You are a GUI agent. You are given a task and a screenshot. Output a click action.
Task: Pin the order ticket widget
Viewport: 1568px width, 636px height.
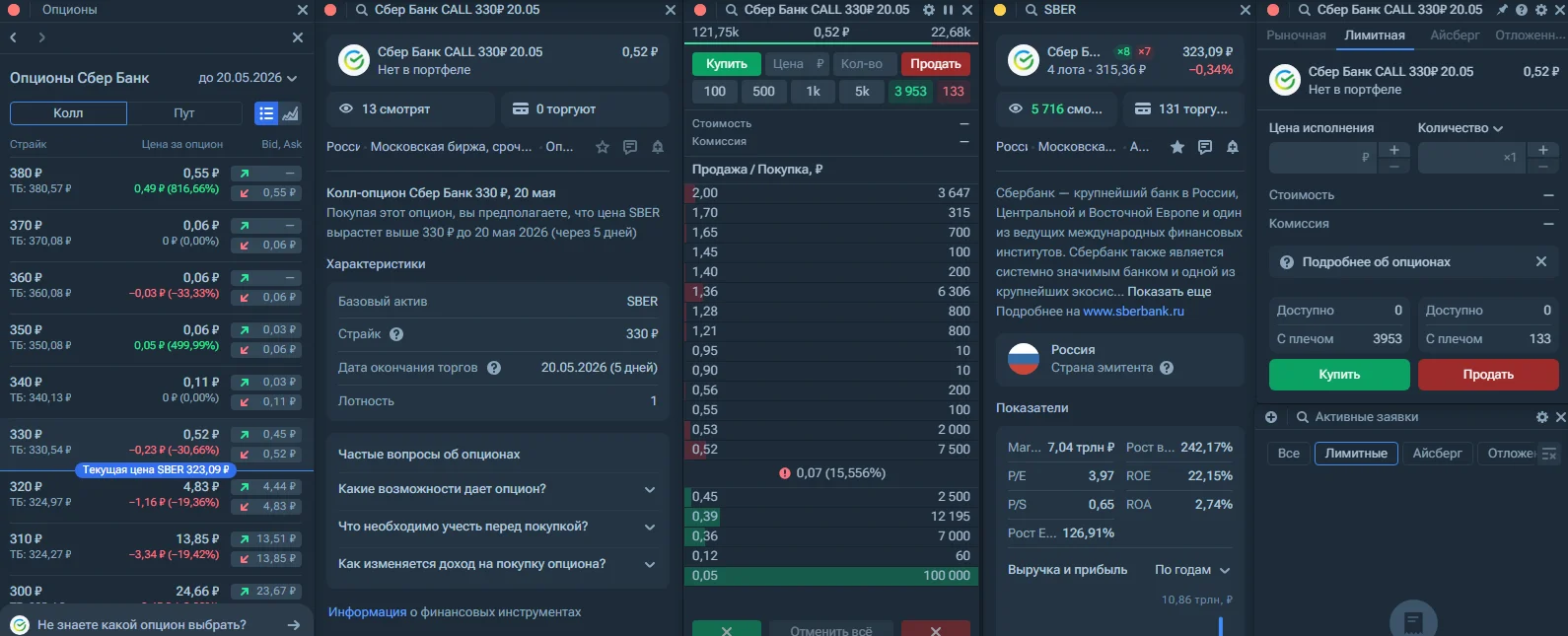[1503, 10]
